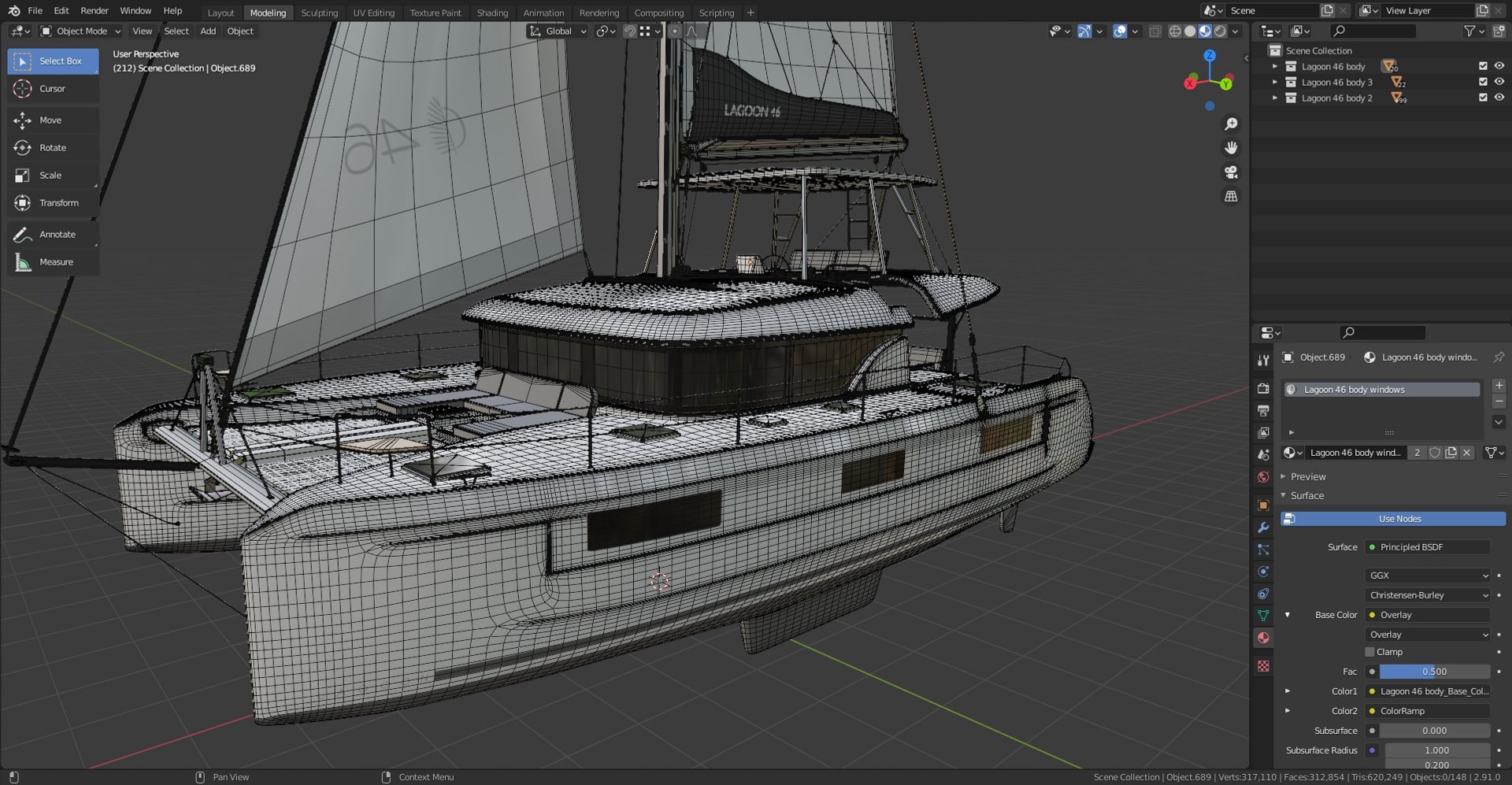The height and width of the screenshot is (785, 1512).
Task: Open the Tool properties tab
Action: click(1263, 360)
